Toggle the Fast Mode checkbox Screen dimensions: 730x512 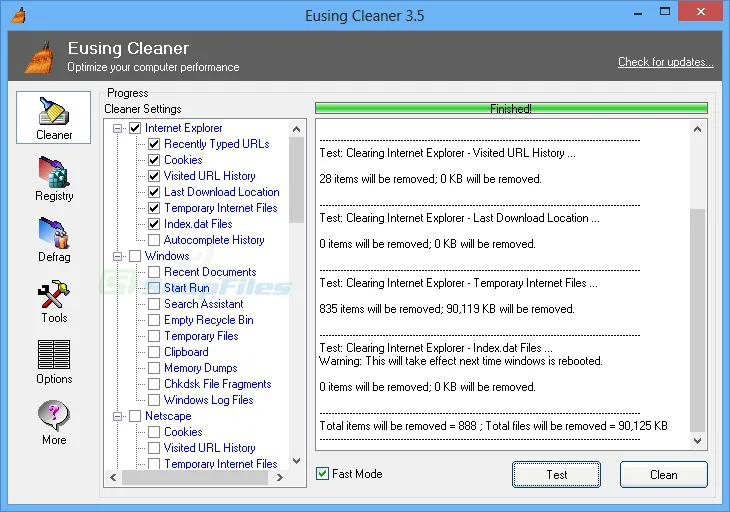click(x=322, y=474)
